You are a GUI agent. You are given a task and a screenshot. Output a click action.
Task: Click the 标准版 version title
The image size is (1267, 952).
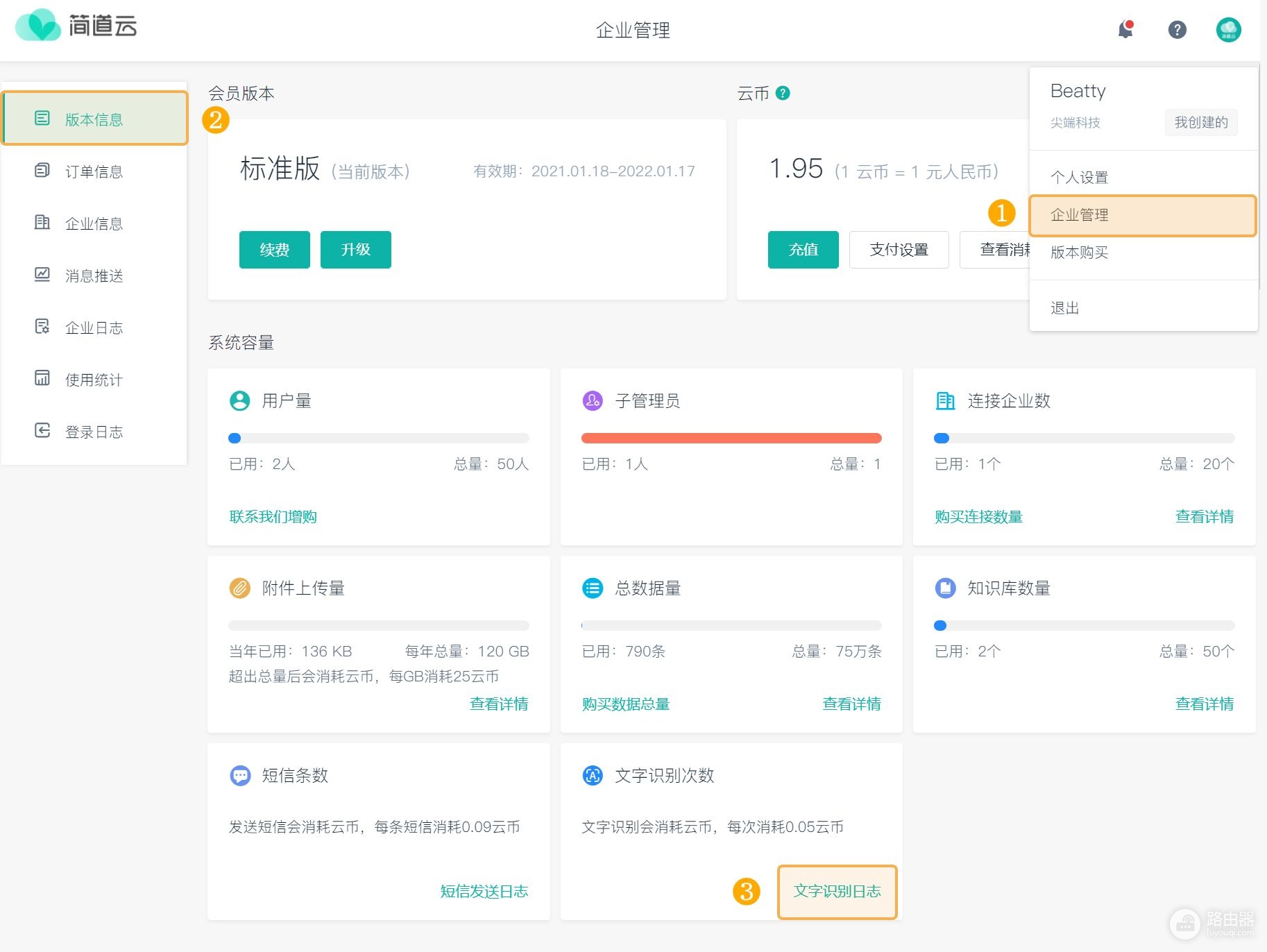click(x=280, y=169)
